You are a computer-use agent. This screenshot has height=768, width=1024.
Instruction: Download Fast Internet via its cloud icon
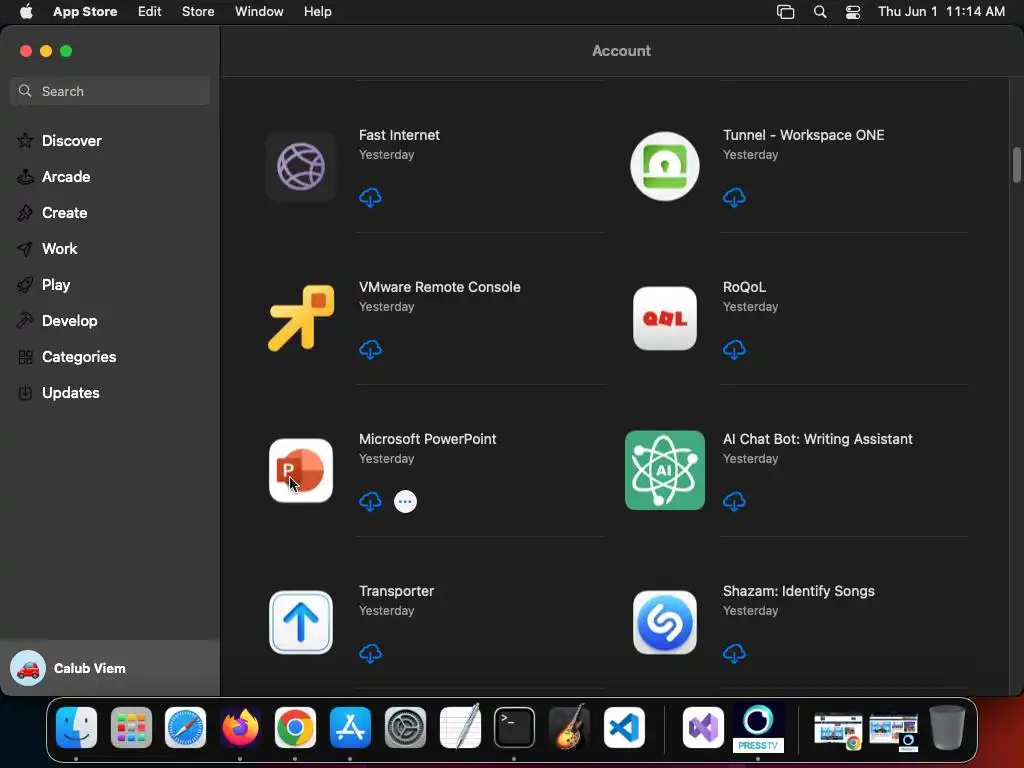point(370,197)
